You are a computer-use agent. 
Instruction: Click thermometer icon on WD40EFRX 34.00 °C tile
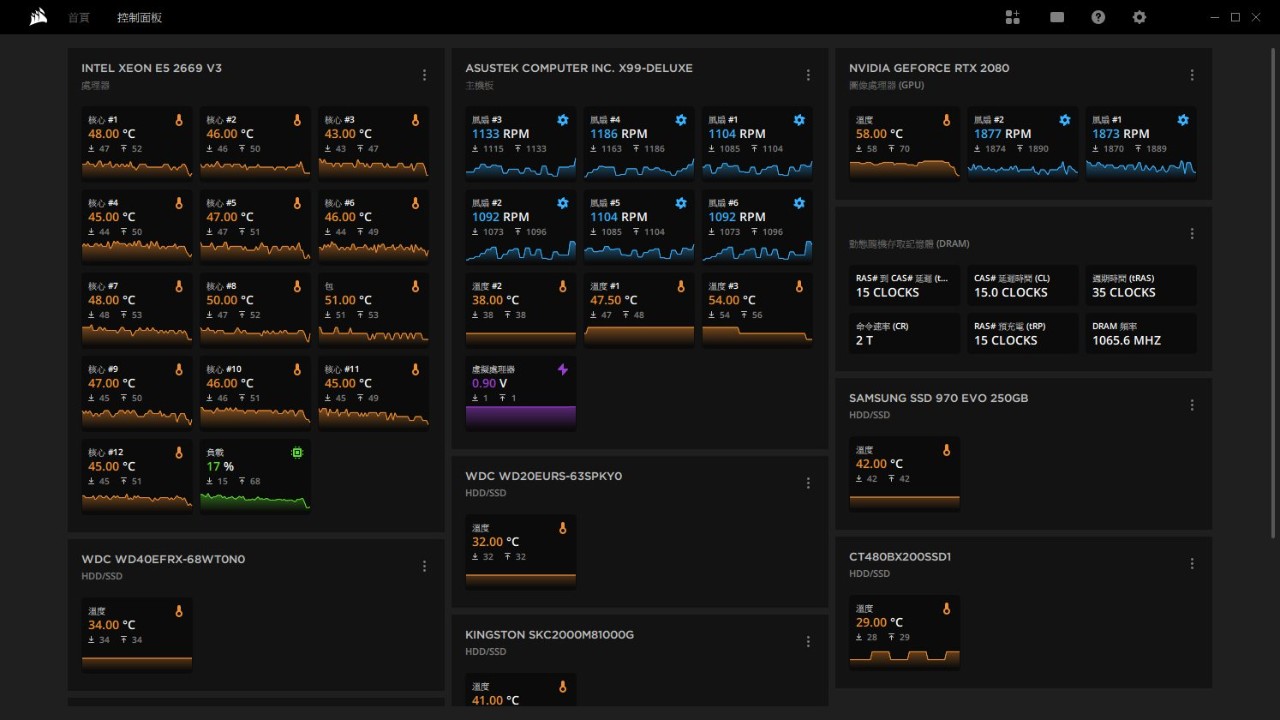point(179,611)
